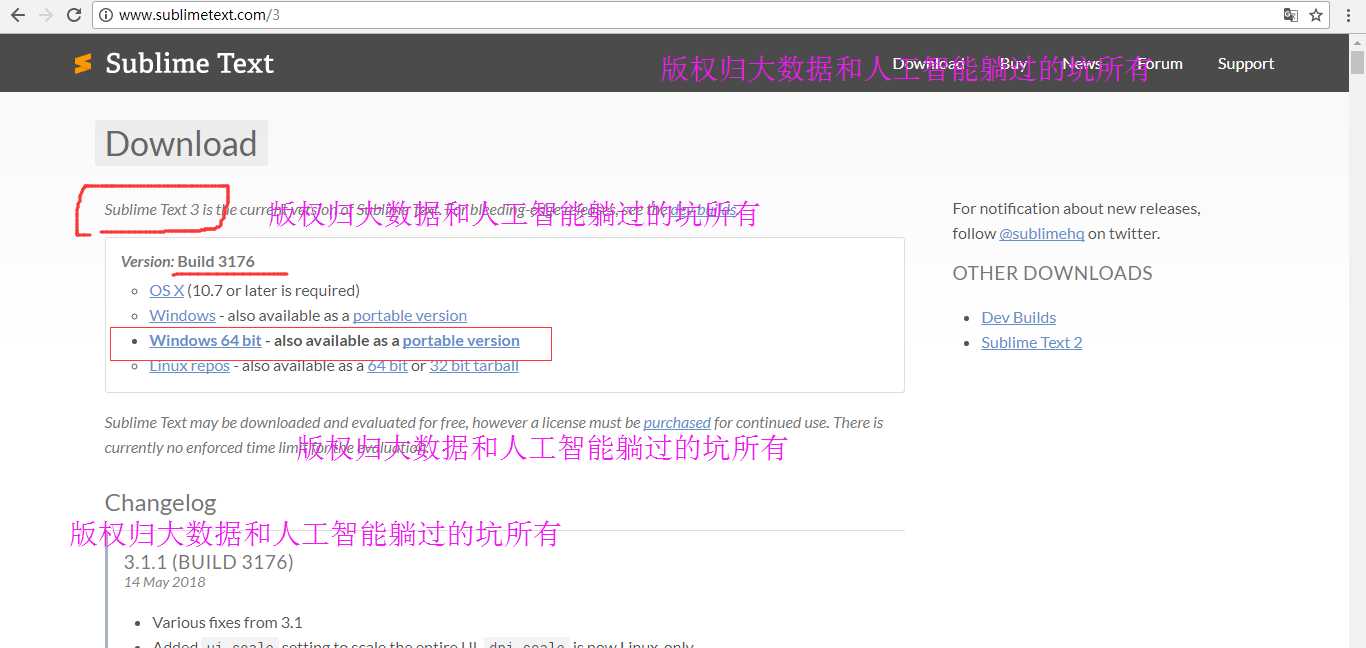Click the Changelog heading

coord(160,502)
